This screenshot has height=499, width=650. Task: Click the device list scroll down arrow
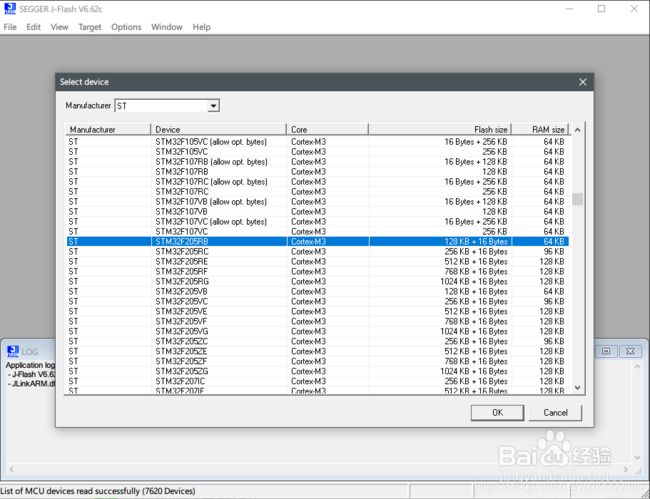click(x=577, y=388)
